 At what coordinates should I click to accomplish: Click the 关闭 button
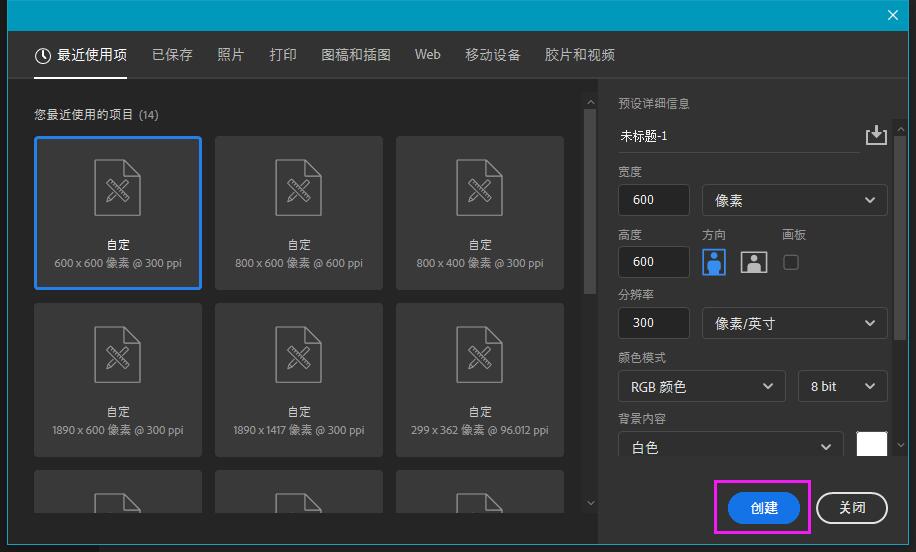pos(852,508)
